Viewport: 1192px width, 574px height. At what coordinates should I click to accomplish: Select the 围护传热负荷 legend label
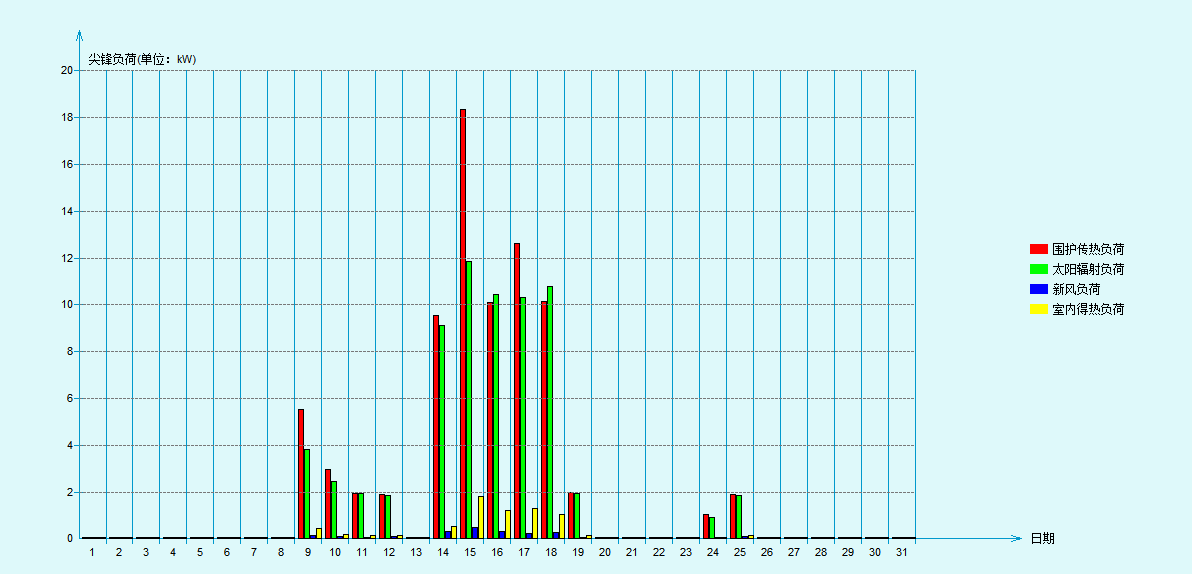(x=1088, y=249)
